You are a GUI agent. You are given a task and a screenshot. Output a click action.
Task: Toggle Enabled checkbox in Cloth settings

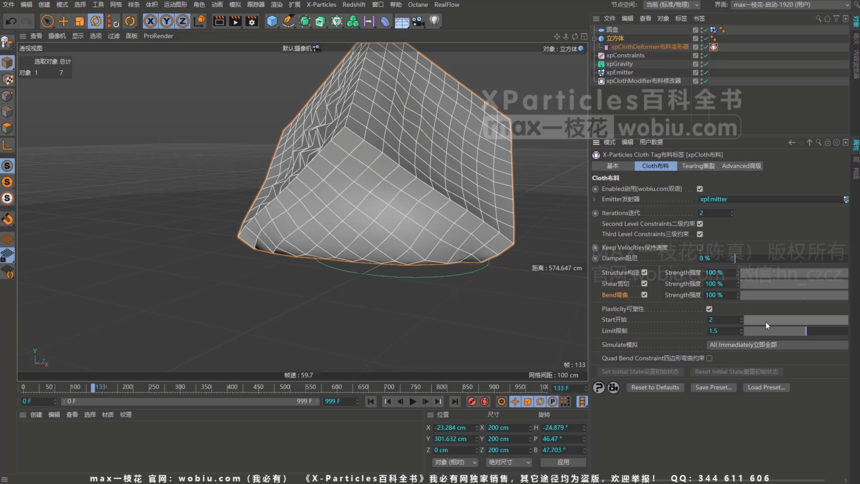point(700,189)
